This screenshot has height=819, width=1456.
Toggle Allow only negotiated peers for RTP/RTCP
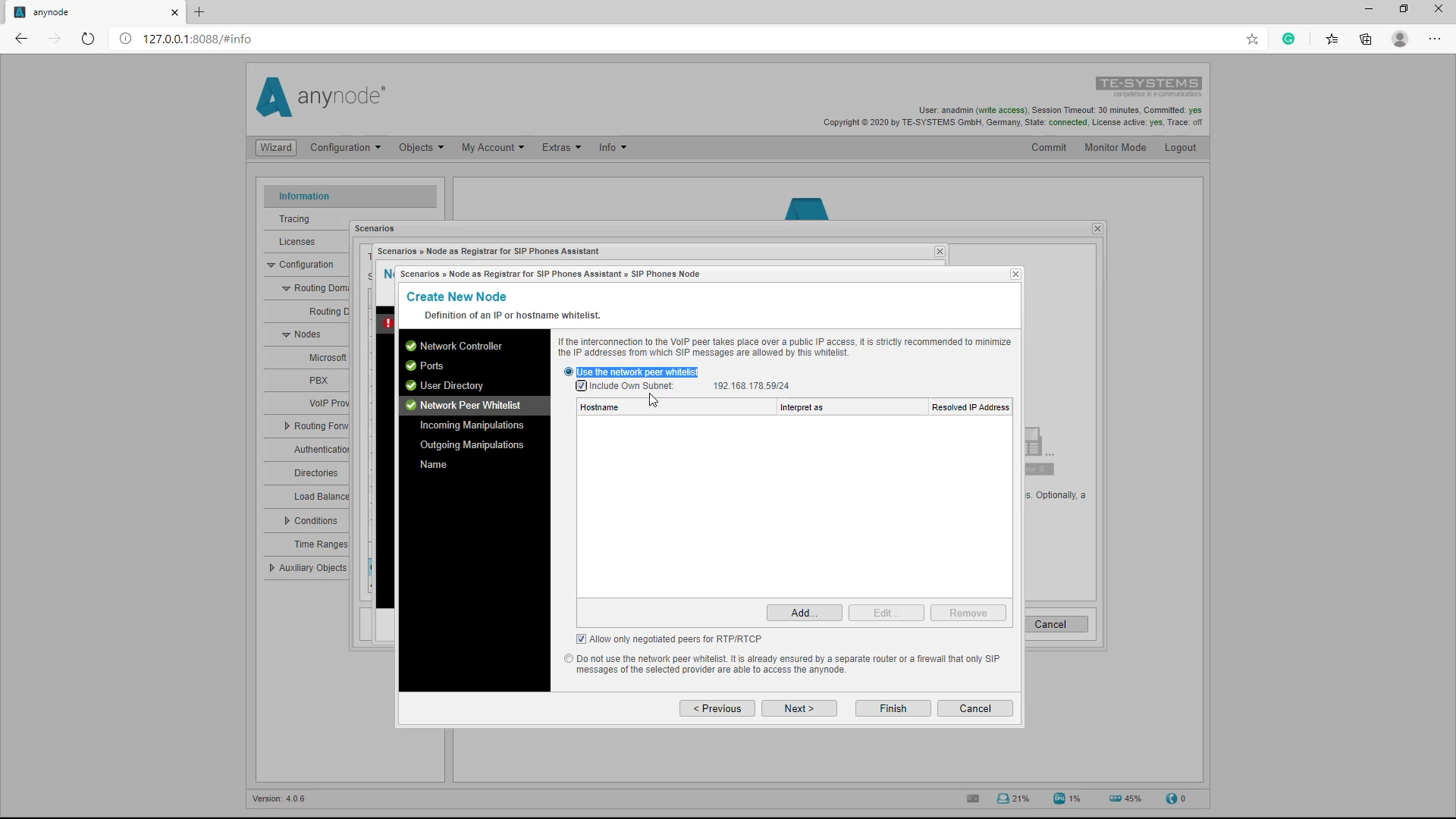(x=582, y=639)
